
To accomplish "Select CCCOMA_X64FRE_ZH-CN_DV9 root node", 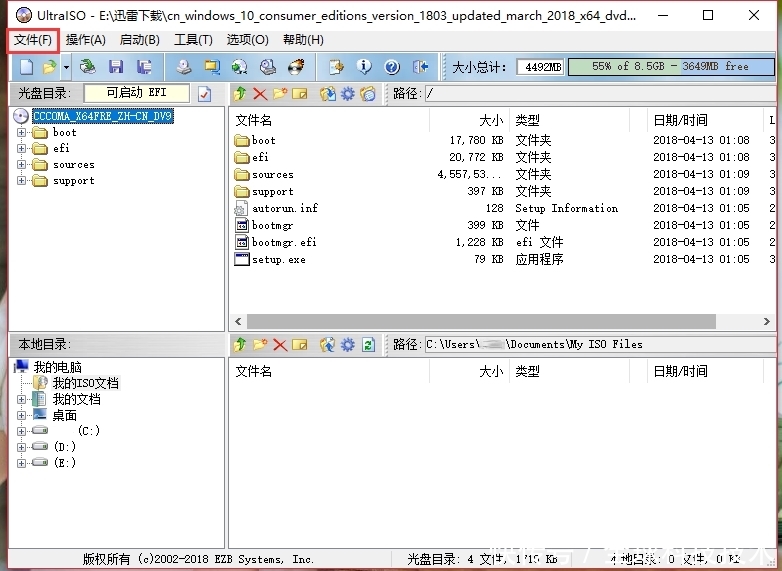I will click(102, 116).
